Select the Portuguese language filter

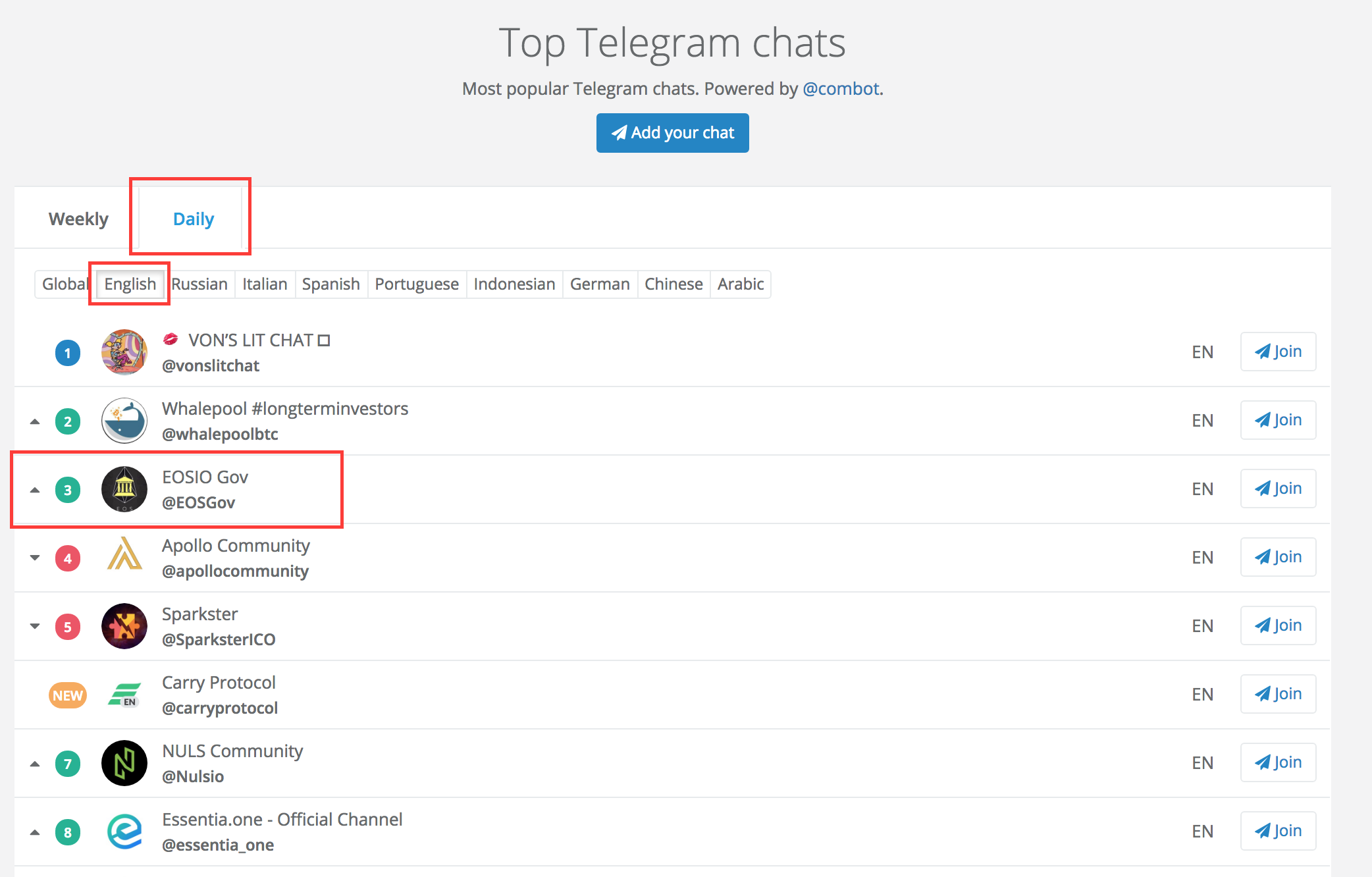[x=417, y=284]
